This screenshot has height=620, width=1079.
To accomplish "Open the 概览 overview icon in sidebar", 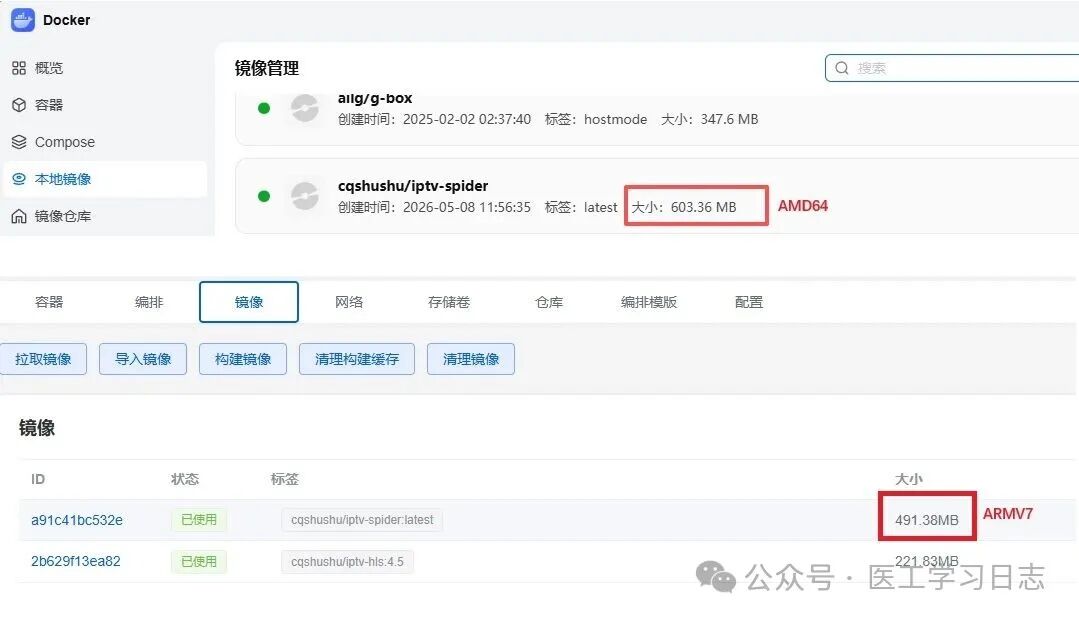I will coord(19,68).
